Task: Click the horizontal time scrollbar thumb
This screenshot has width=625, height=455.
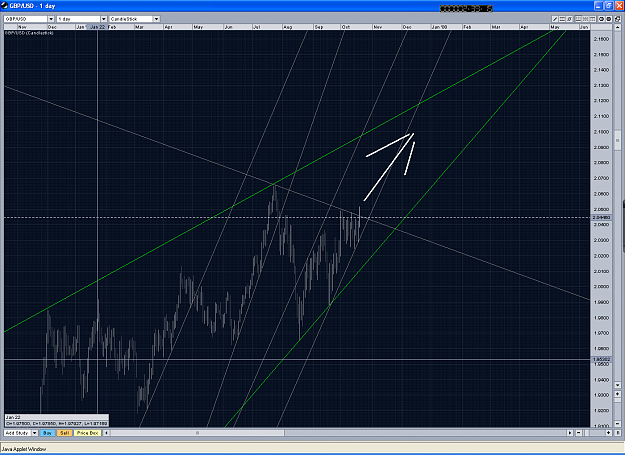Action: pos(197,433)
